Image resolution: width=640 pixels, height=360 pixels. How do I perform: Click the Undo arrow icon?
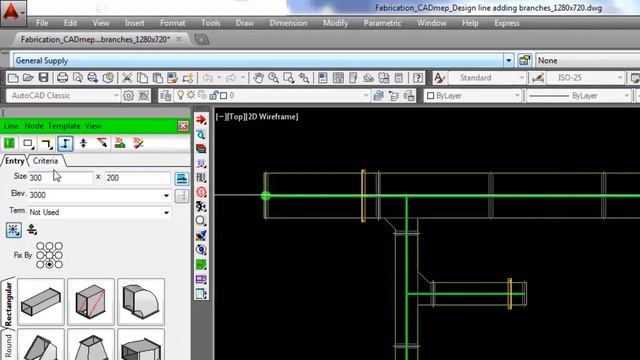[208, 78]
